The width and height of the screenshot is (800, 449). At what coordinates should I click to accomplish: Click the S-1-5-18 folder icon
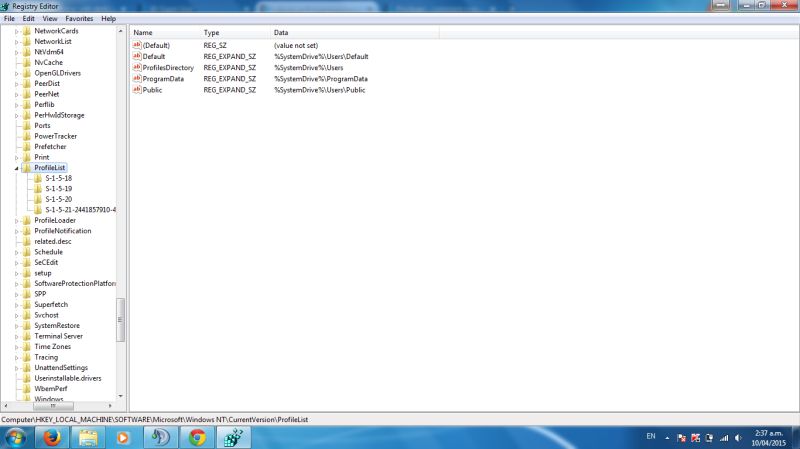pyautogui.click(x=38, y=178)
